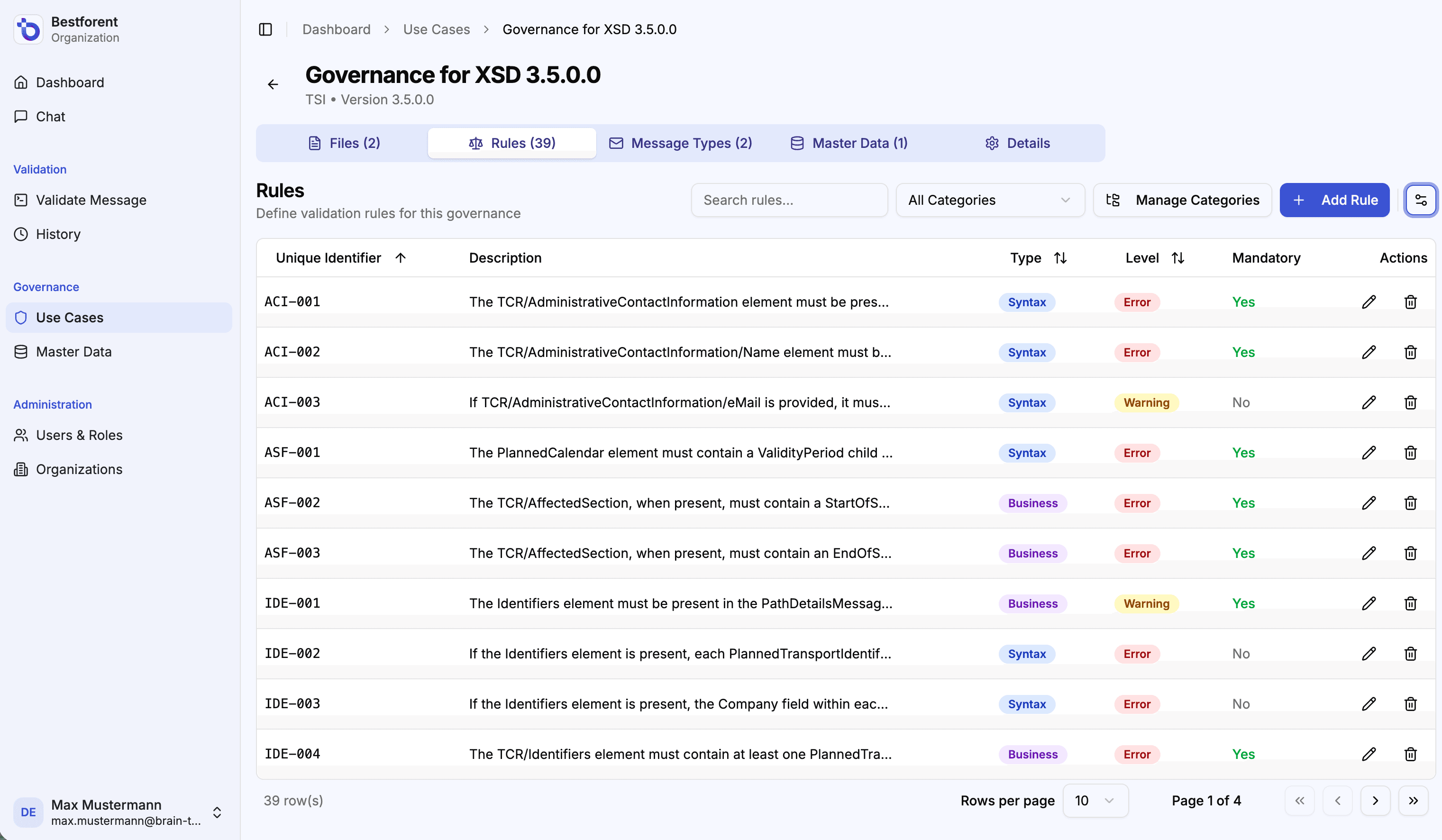The height and width of the screenshot is (840, 1442).
Task: Open the Master Data (1) tab
Action: click(x=849, y=143)
